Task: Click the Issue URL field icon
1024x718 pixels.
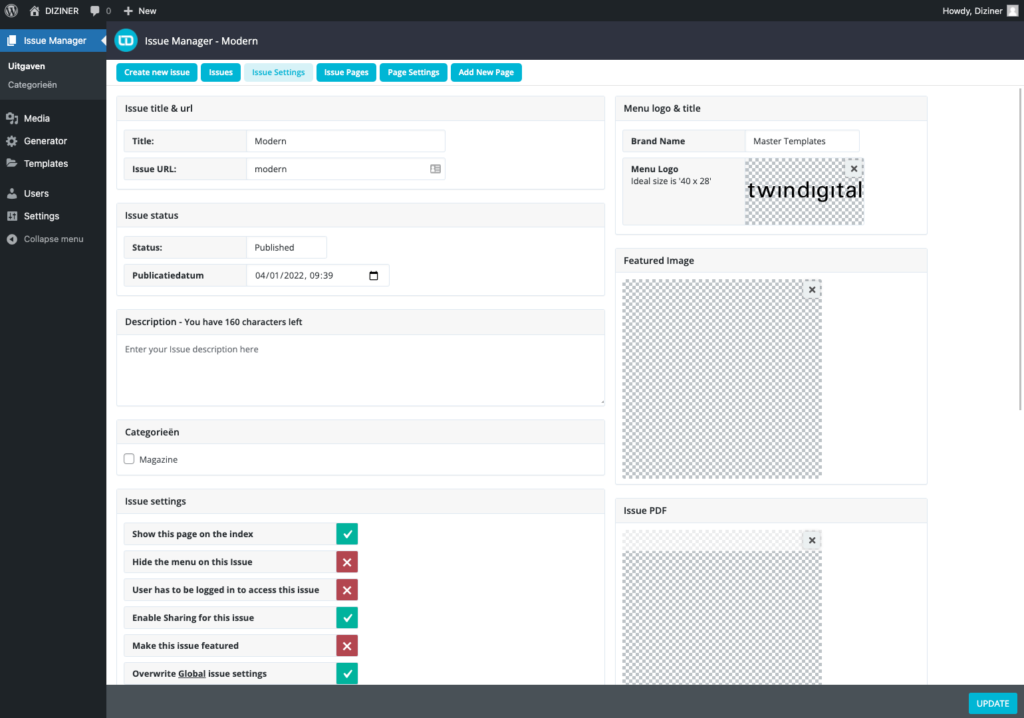Action: (435, 170)
